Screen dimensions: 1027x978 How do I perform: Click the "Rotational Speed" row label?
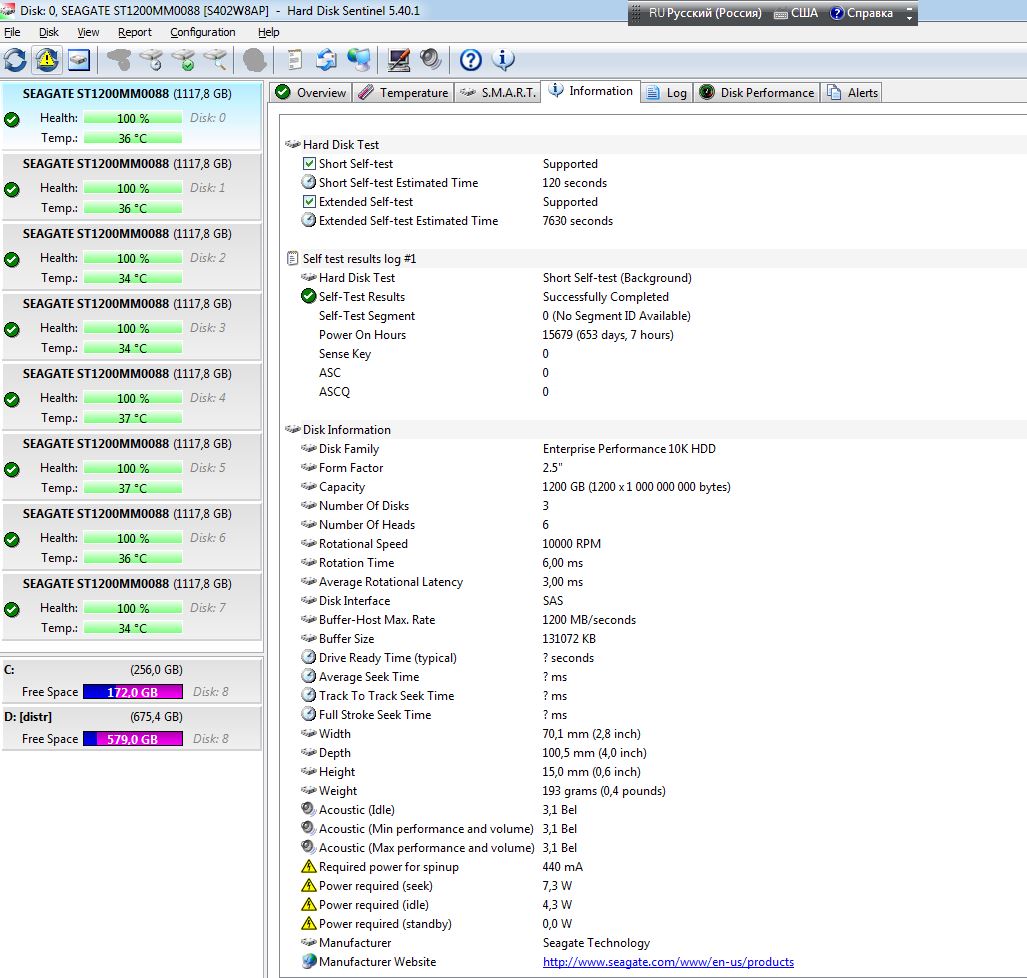(x=363, y=543)
